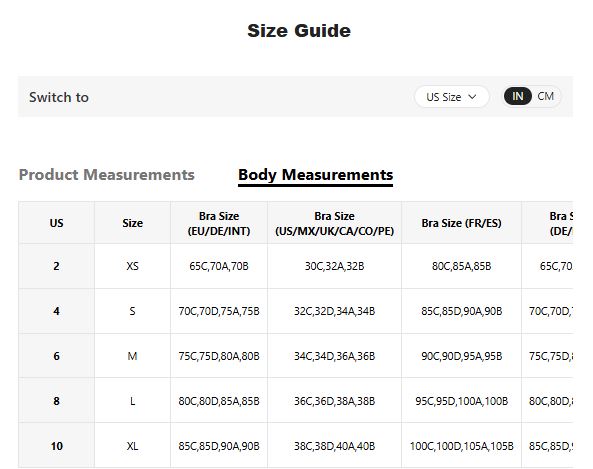Click US size 10 row header
This screenshot has height=469, width=593.
tap(56, 446)
